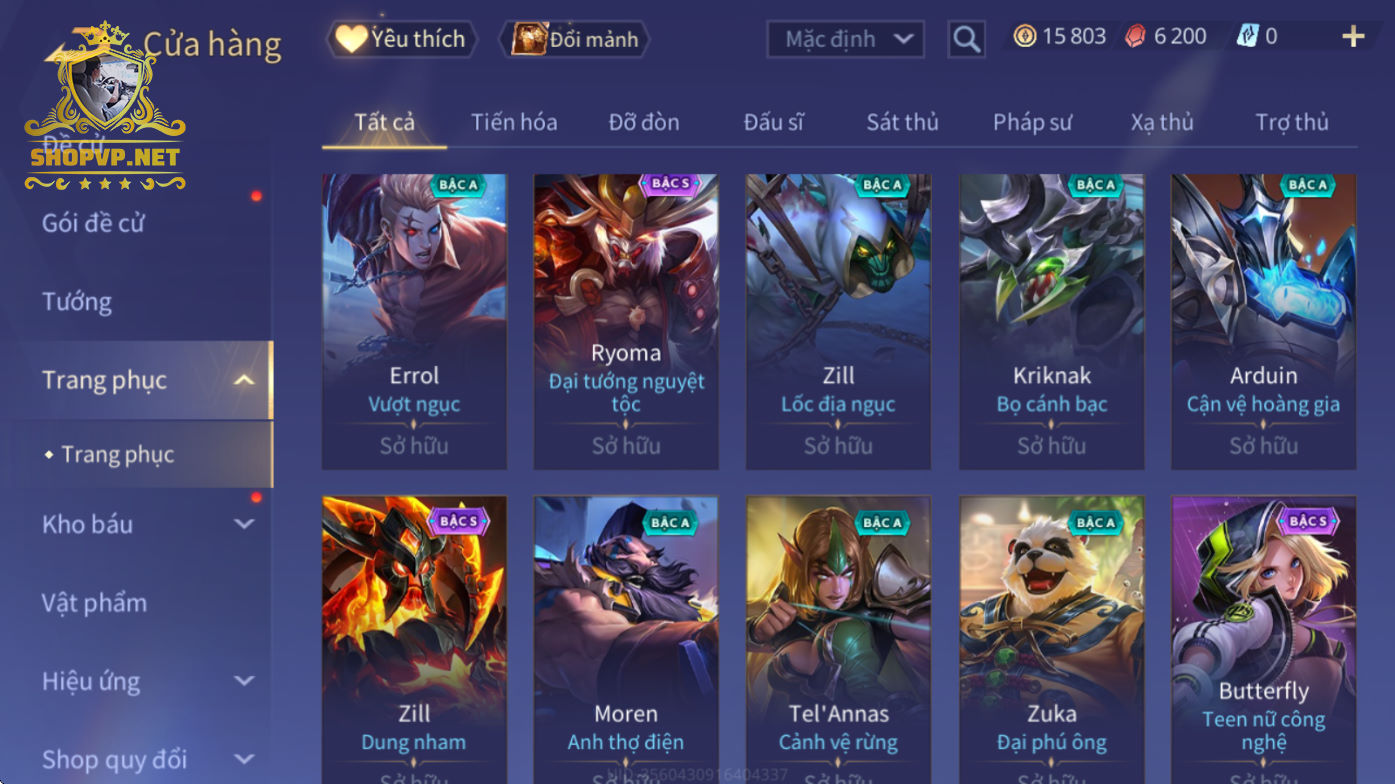Screen dimensions: 1395x784
Task: Click the ShopVP.net crest logo
Action: [x=105, y=107]
